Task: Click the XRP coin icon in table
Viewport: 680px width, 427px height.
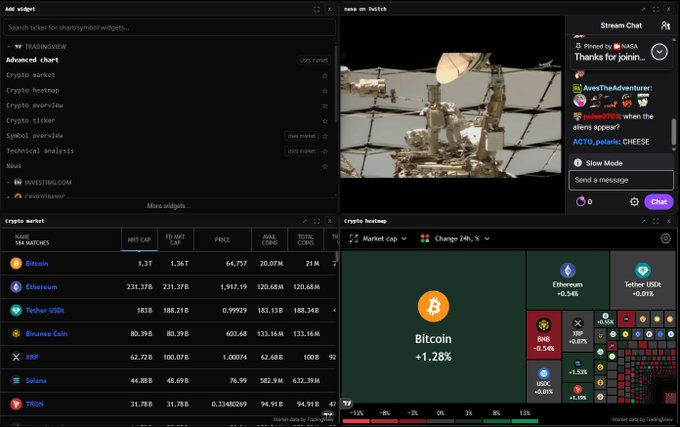Action: coord(16,357)
